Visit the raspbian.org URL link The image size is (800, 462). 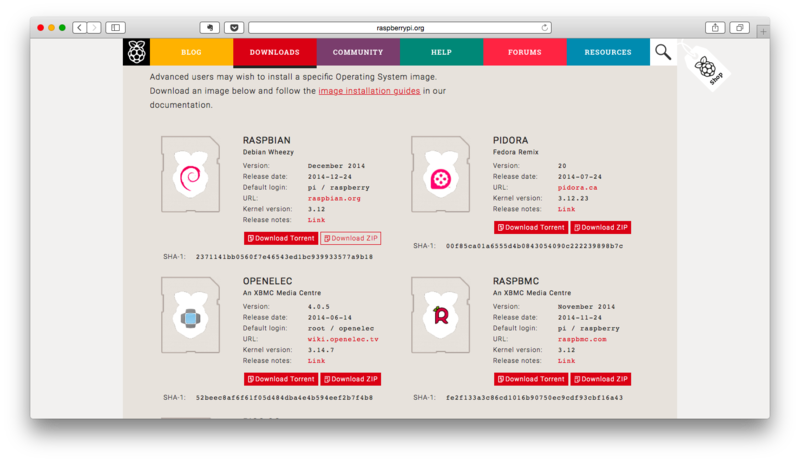coord(334,198)
